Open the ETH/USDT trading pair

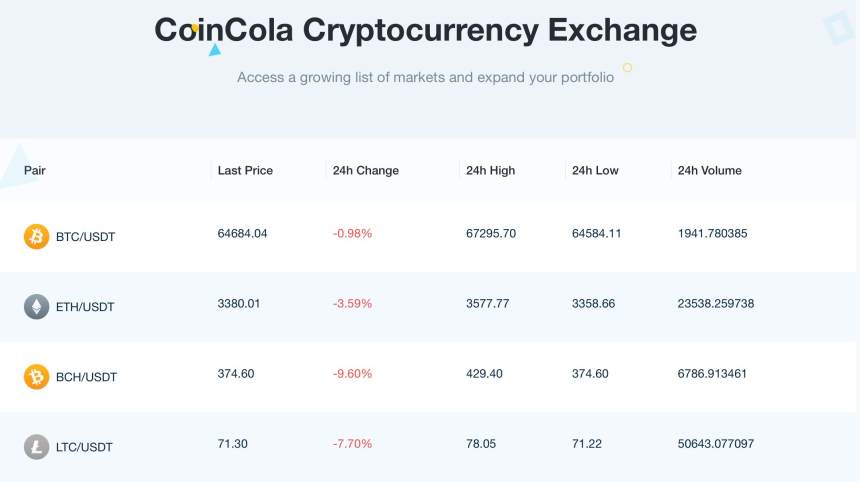coord(85,307)
